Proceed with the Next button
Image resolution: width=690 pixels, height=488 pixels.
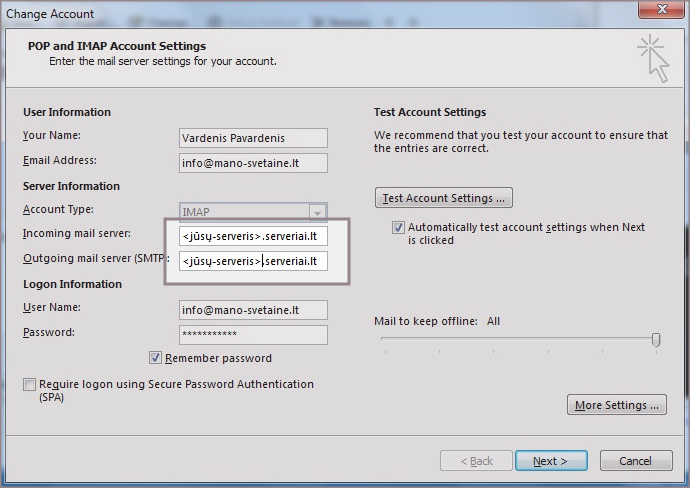[x=550, y=461]
